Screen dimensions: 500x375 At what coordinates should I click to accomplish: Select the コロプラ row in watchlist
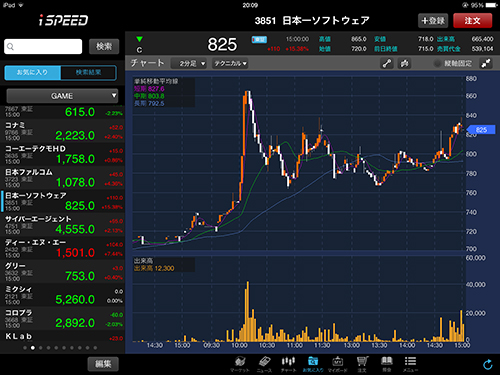click(x=62, y=319)
